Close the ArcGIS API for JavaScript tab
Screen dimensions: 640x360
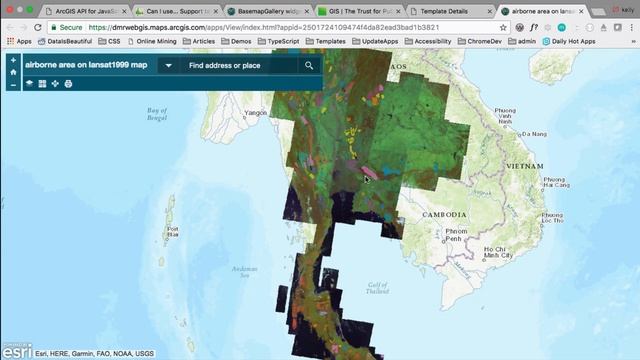click(x=124, y=11)
